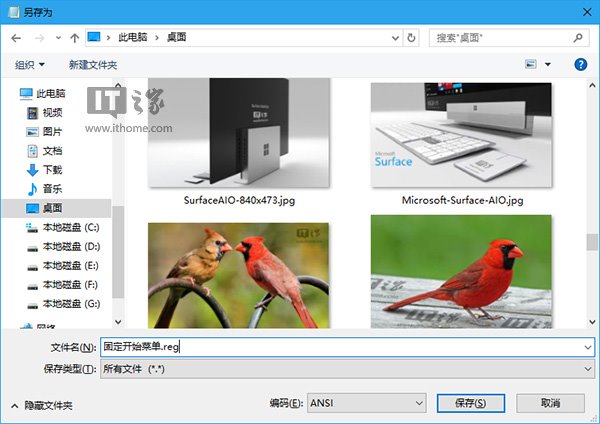Open 本地磁盘 (G:) in the sidebar
The width and height of the screenshot is (600, 424).
coord(64,304)
